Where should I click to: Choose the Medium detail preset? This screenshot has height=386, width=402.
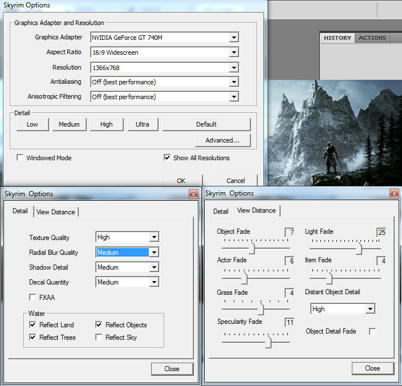point(69,125)
